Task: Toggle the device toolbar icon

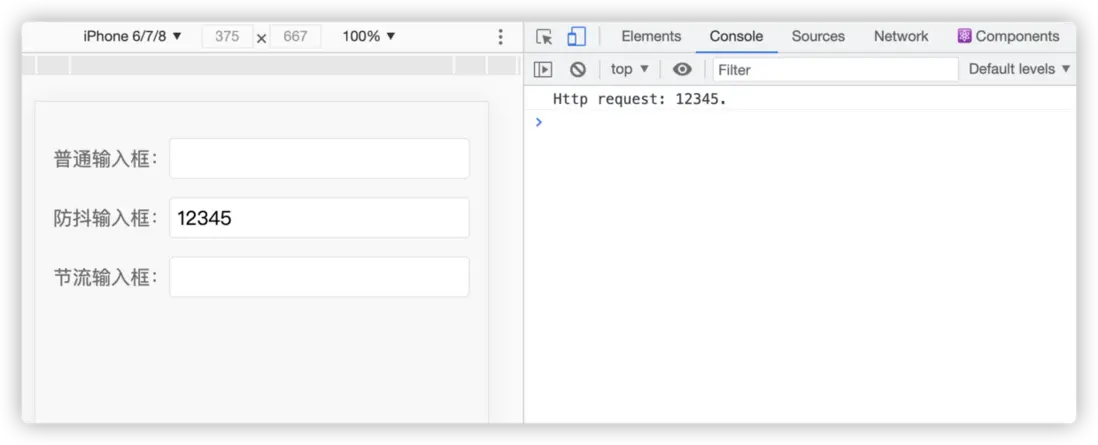Action: click(576, 37)
